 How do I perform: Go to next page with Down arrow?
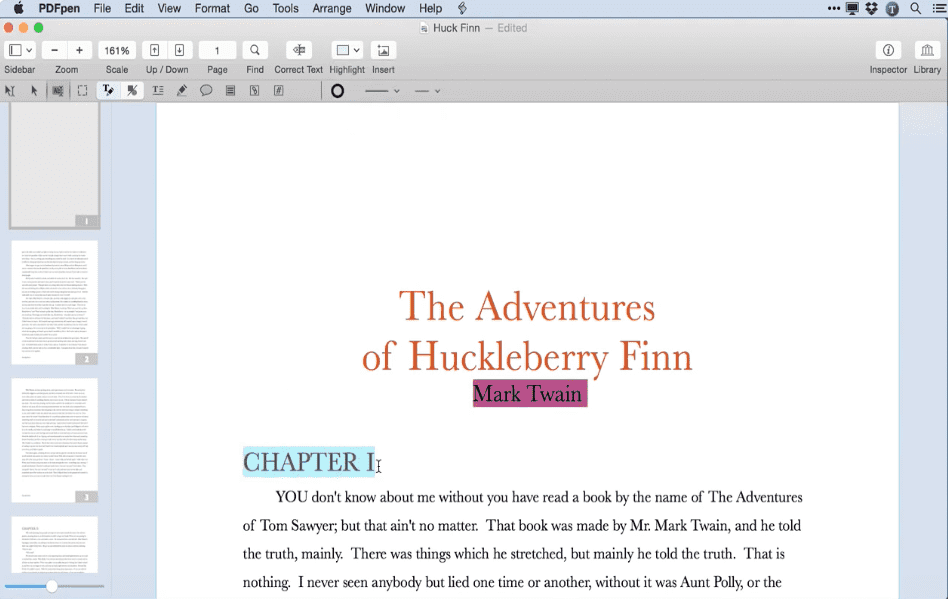tap(180, 50)
